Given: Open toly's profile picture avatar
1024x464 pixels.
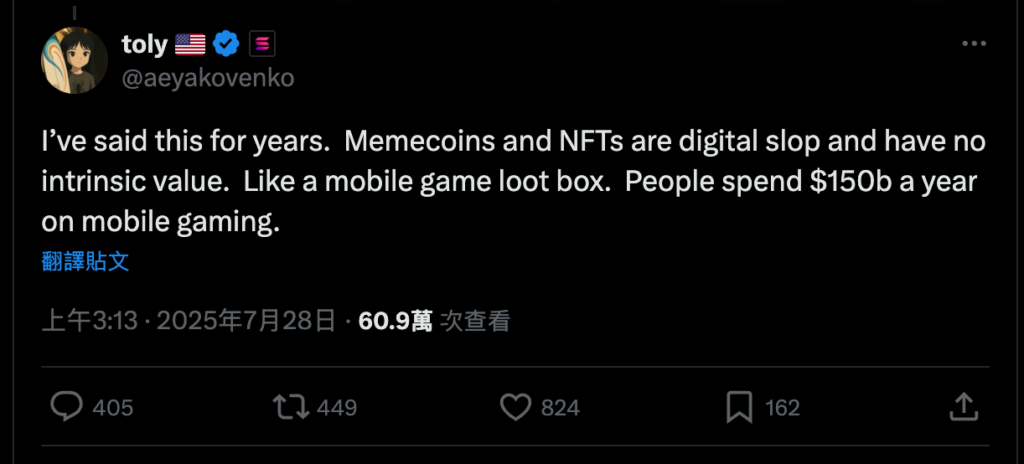Looking at the screenshot, I should (x=74, y=61).
